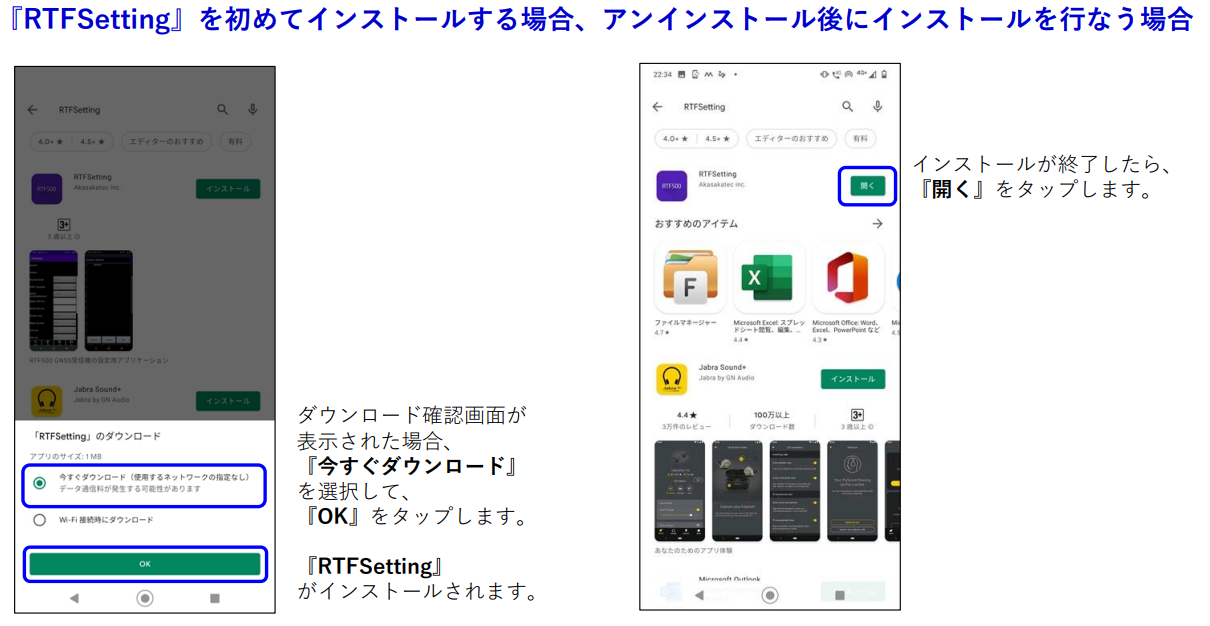The image size is (1210, 626).
Task: Tap RTF500 app icon beside 開く button
Action: [x=672, y=186]
